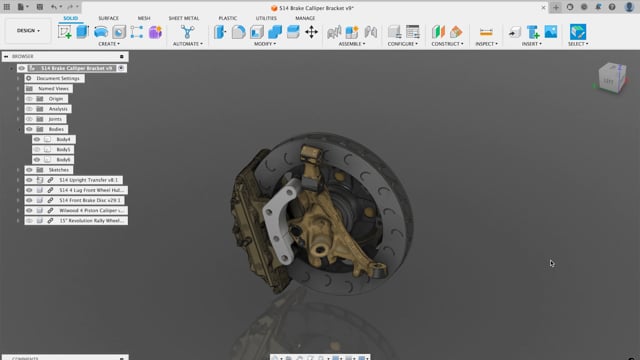Screen dimensions: 640x360
Task: Open the Select dropdown menu
Action: (578, 44)
